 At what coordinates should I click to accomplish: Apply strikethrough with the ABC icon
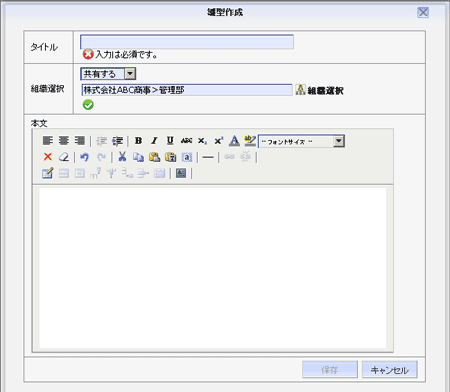point(186,141)
